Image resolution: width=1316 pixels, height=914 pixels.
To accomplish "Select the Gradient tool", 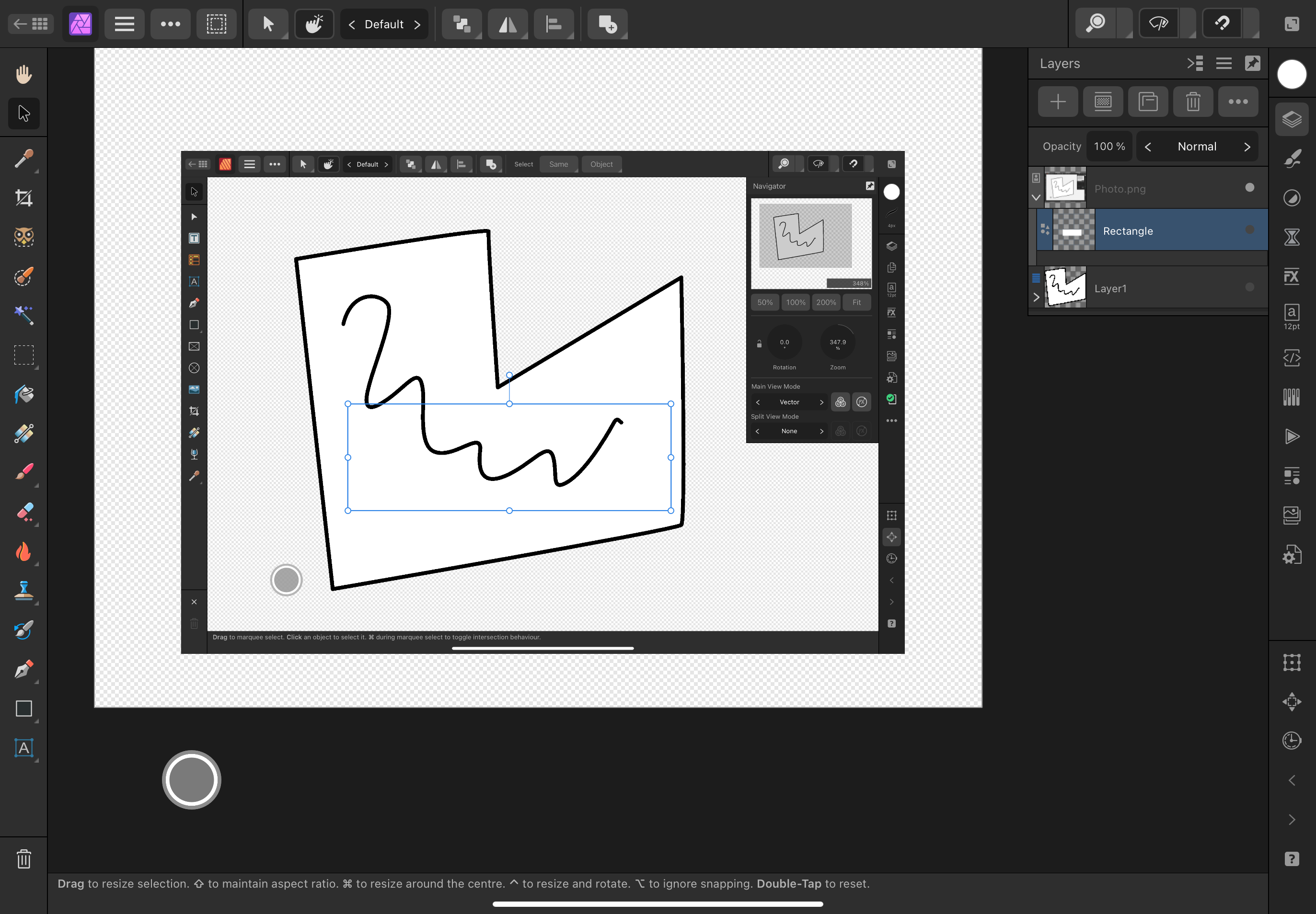I will (x=23, y=434).
